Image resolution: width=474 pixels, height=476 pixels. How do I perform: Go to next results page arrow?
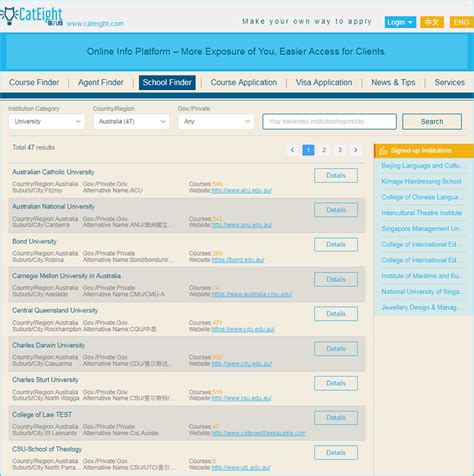[355, 150]
